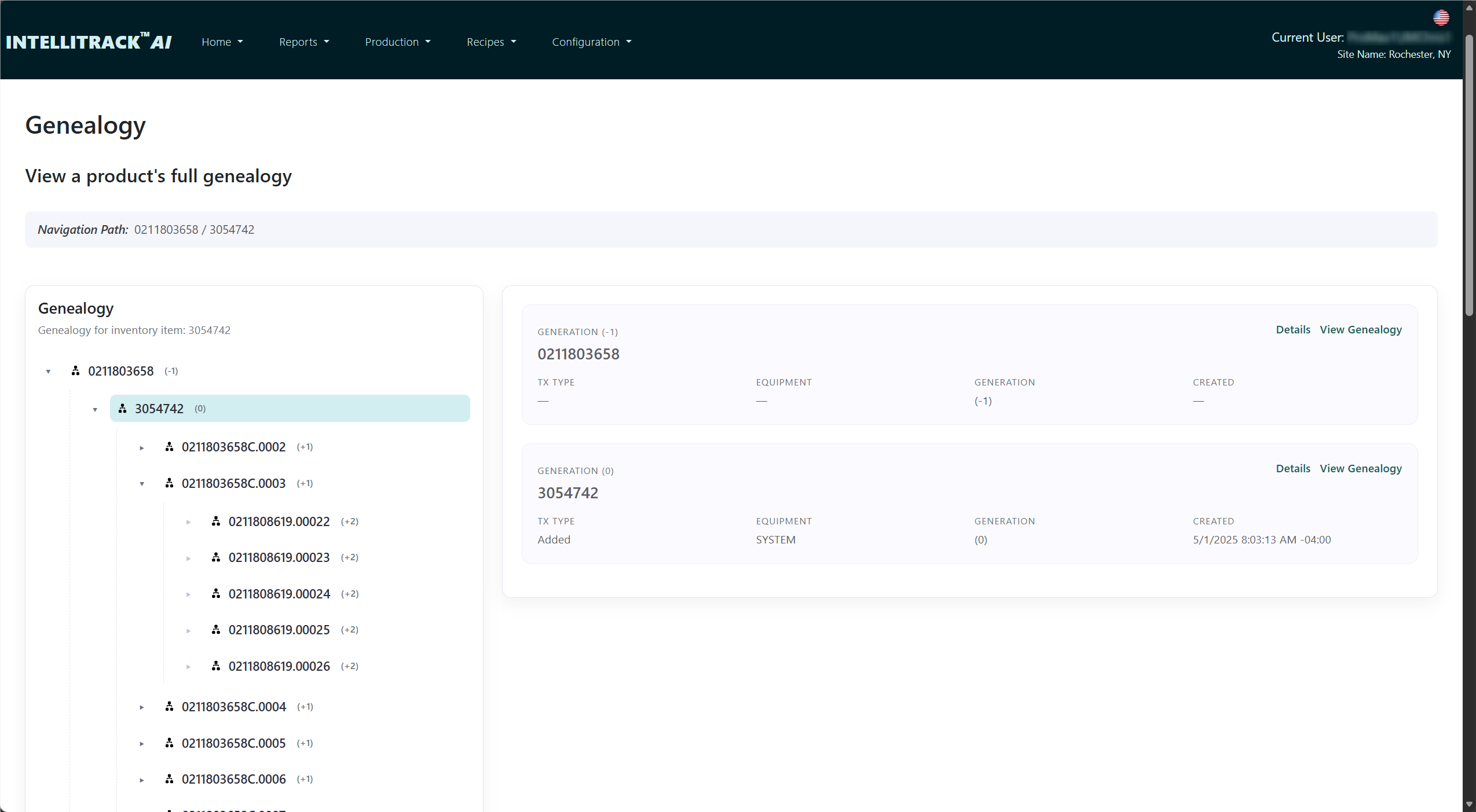Expand the 0211808619.00026 node
Image resolution: width=1476 pixels, height=812 pixels.
188,667
